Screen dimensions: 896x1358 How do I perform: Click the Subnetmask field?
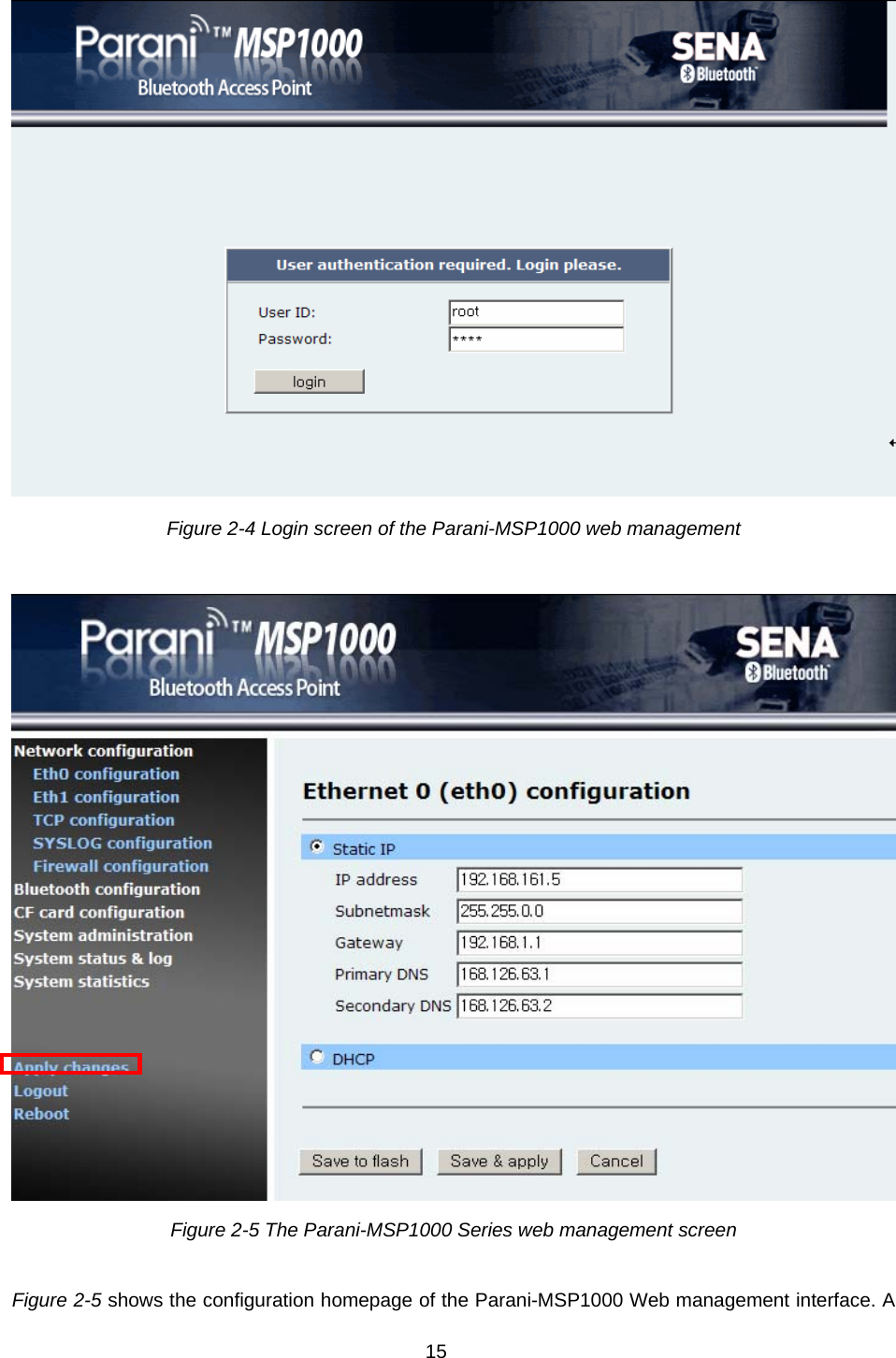600,911
